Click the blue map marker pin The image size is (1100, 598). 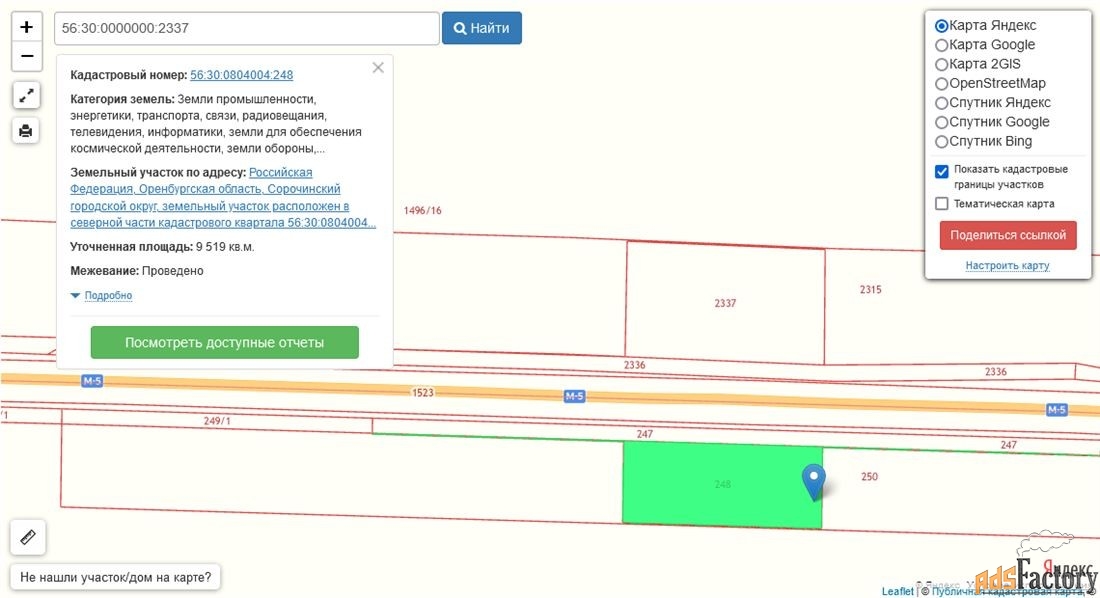click(814, 482)
